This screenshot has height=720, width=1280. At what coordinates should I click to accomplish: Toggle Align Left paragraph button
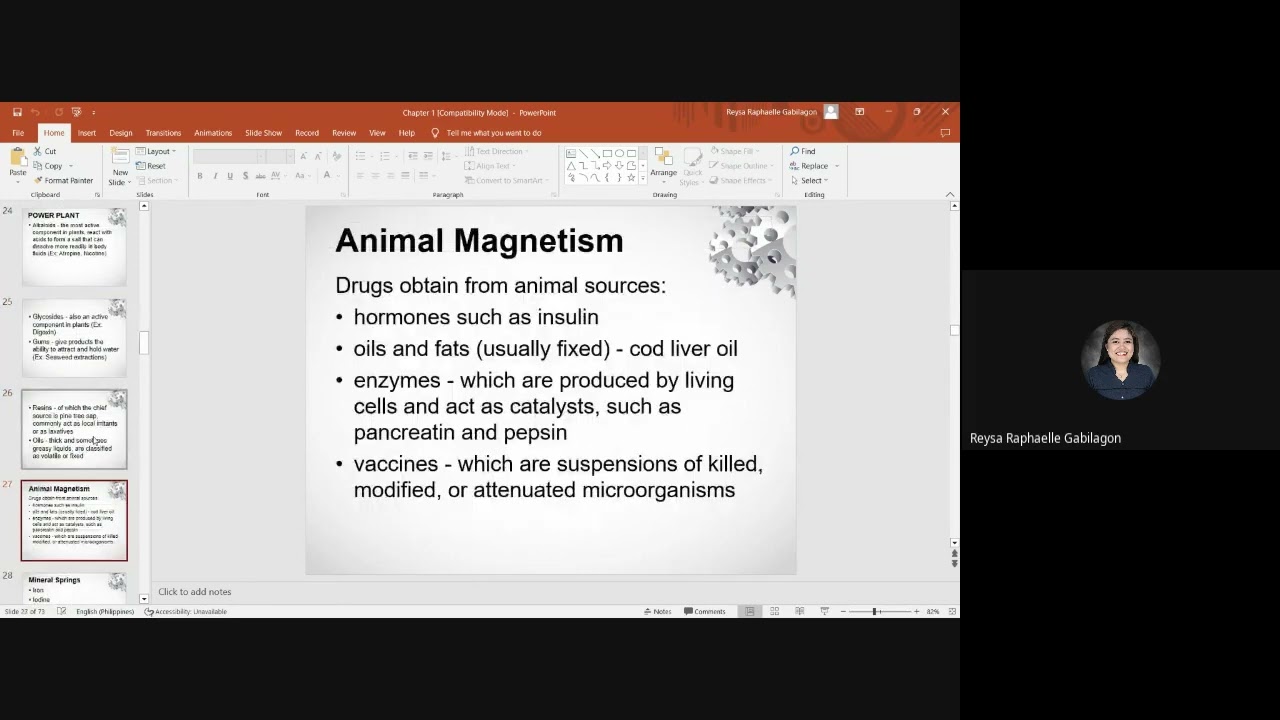point(360,176)
